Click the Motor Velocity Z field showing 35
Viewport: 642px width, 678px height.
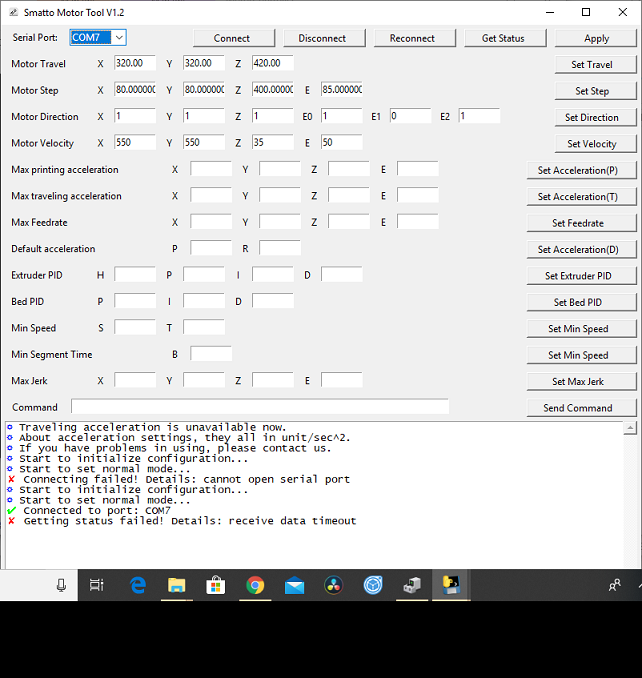pos(273,142)
